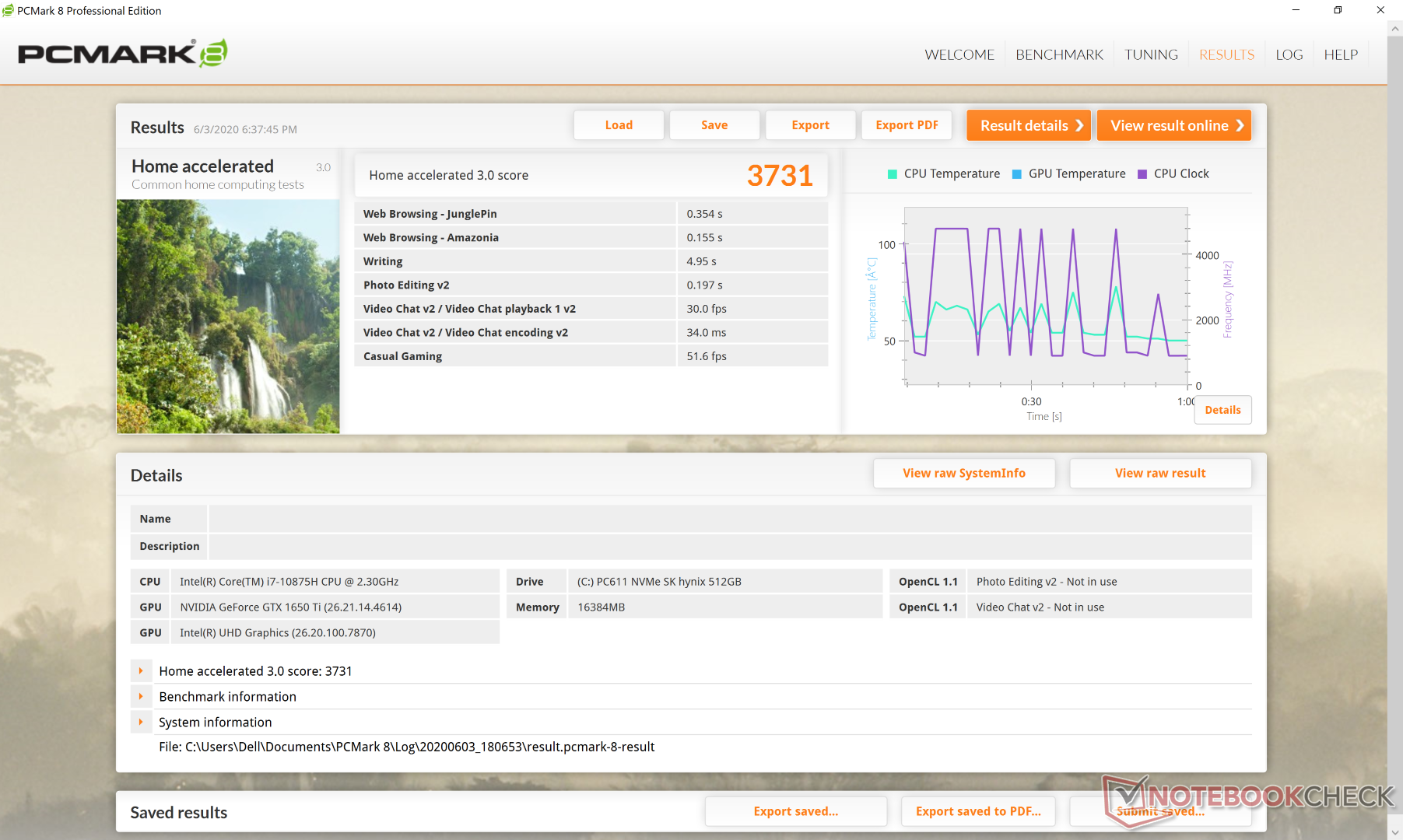Expand the Benchmark information section

[x=141, y=696]
